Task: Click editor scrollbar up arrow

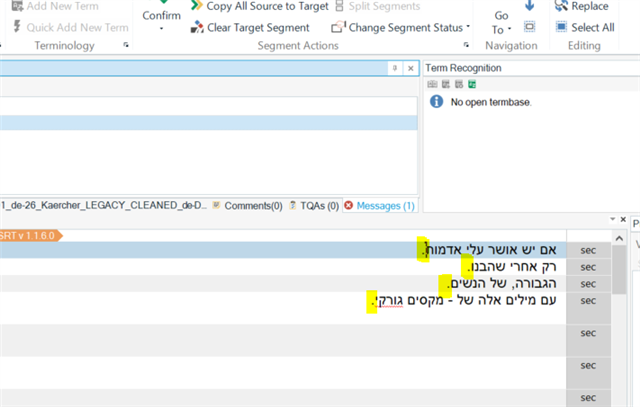Action: pos(619,238)
